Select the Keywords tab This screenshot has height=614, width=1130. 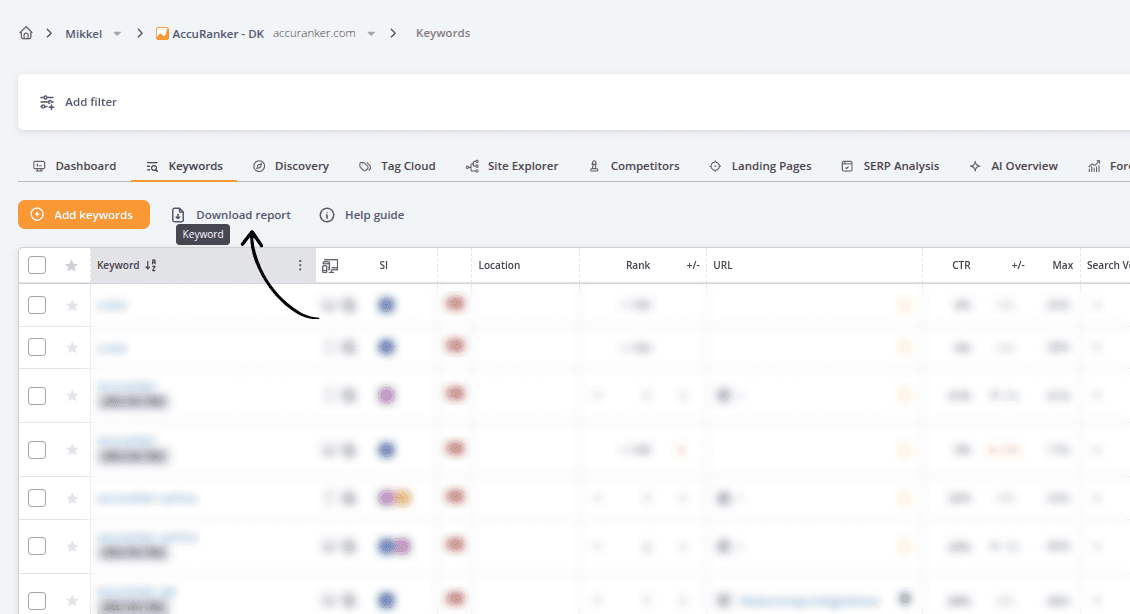(x=184, y=166)
